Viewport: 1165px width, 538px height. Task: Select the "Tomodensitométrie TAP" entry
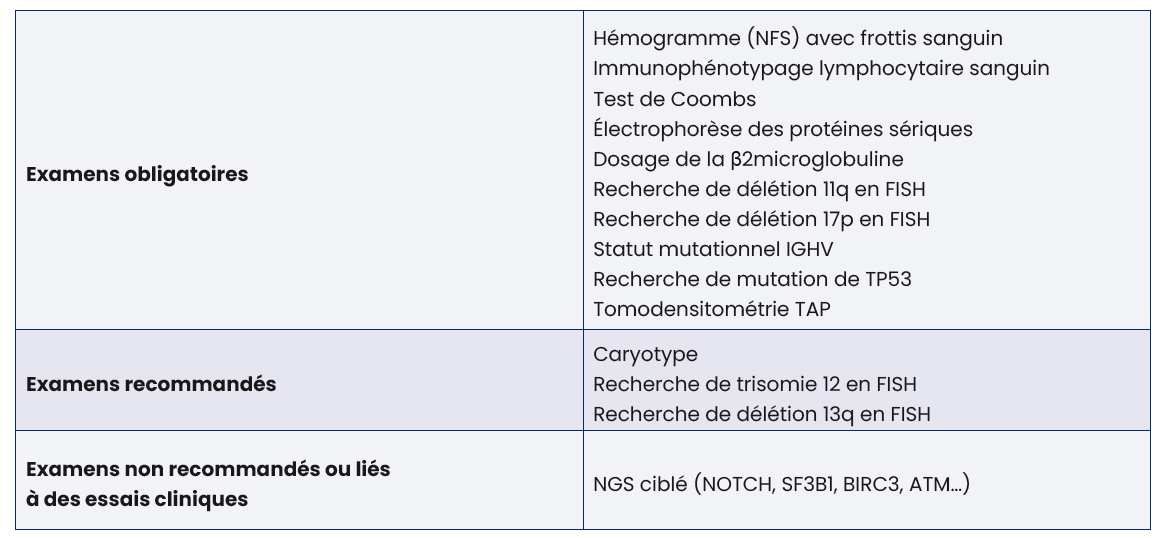tap(711, 309)
